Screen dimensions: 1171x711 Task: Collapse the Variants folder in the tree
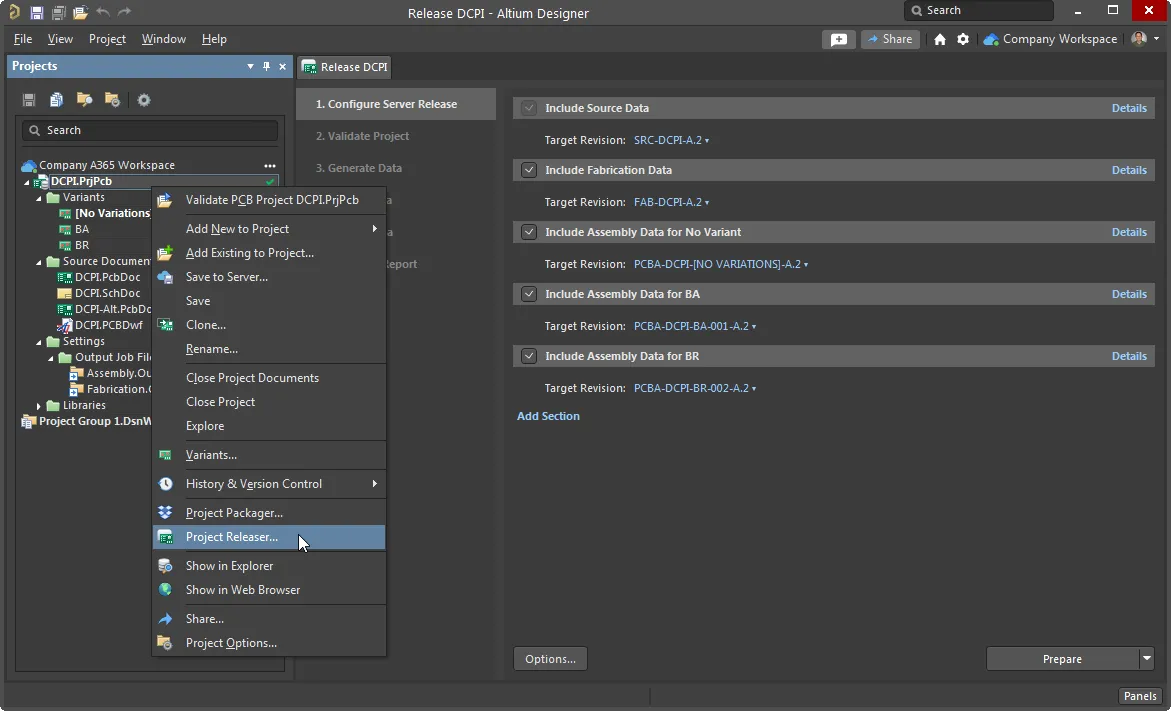point(39,198)
